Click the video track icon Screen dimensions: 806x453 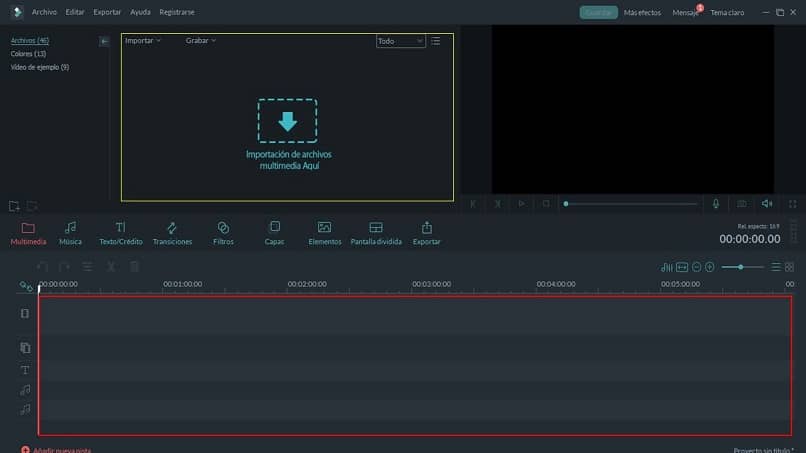(x=25, y=313)
